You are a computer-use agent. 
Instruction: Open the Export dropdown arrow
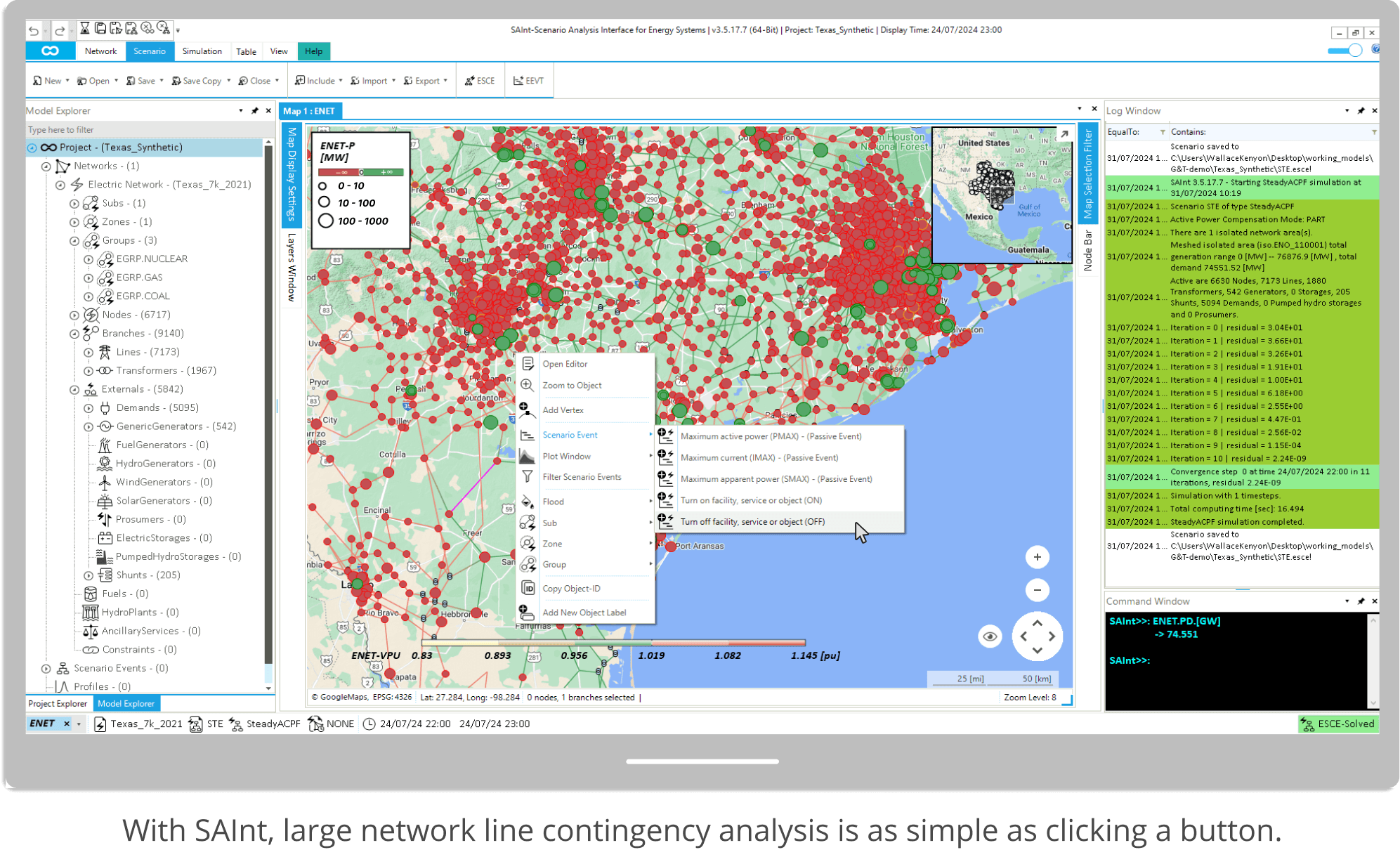(445, 81)
